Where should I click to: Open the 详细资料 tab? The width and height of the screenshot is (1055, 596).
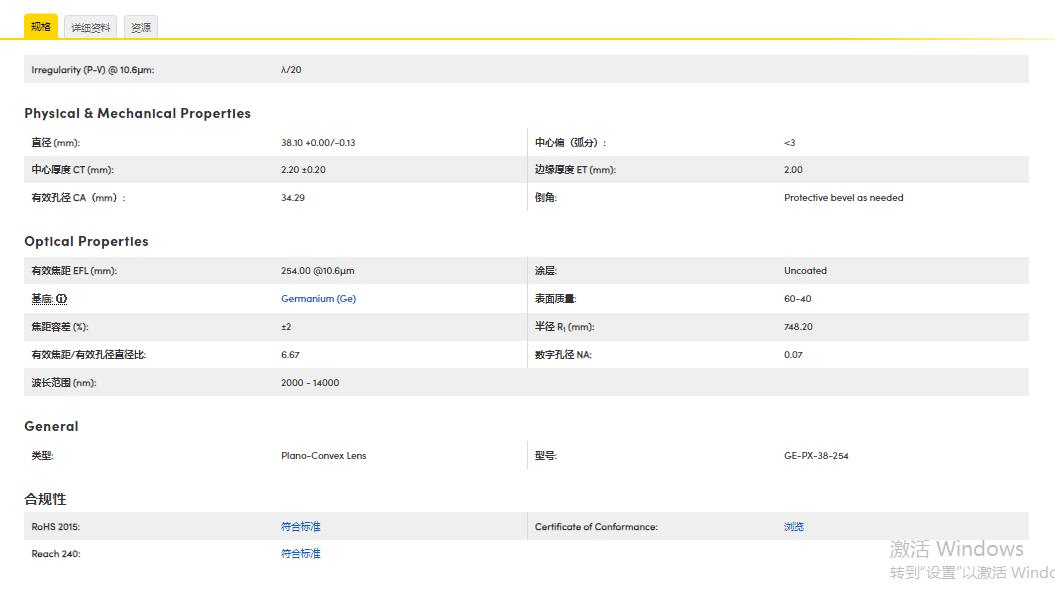(90, 28)
